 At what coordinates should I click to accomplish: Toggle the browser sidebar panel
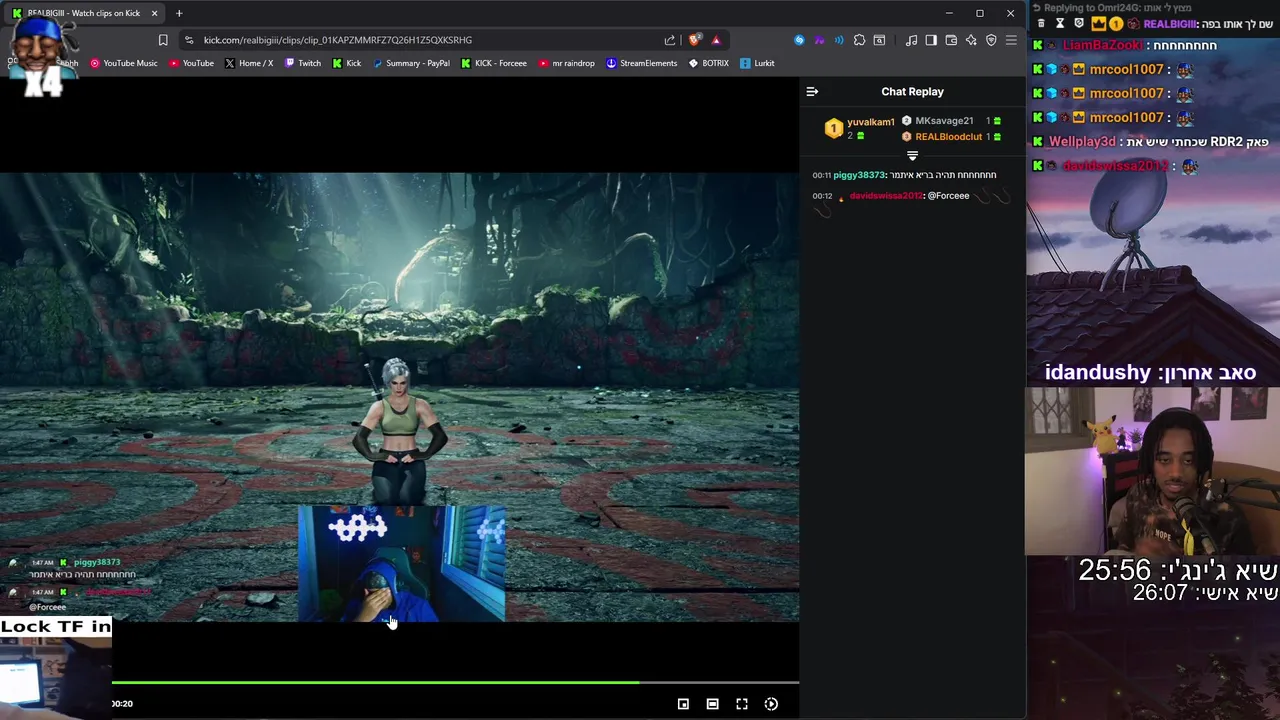pyautogui.click(x=931, y=40)
